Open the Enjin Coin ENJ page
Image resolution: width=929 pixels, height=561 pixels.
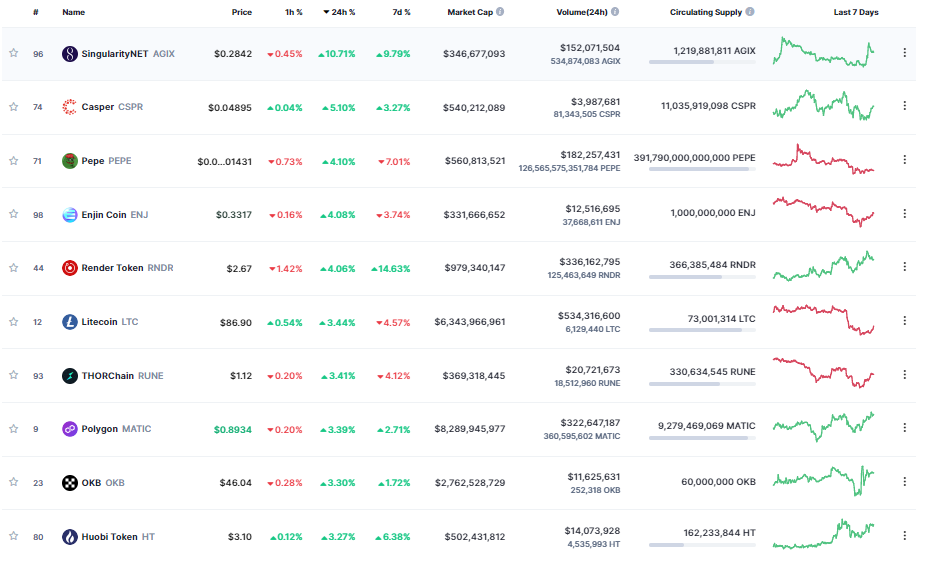[115, 214]
